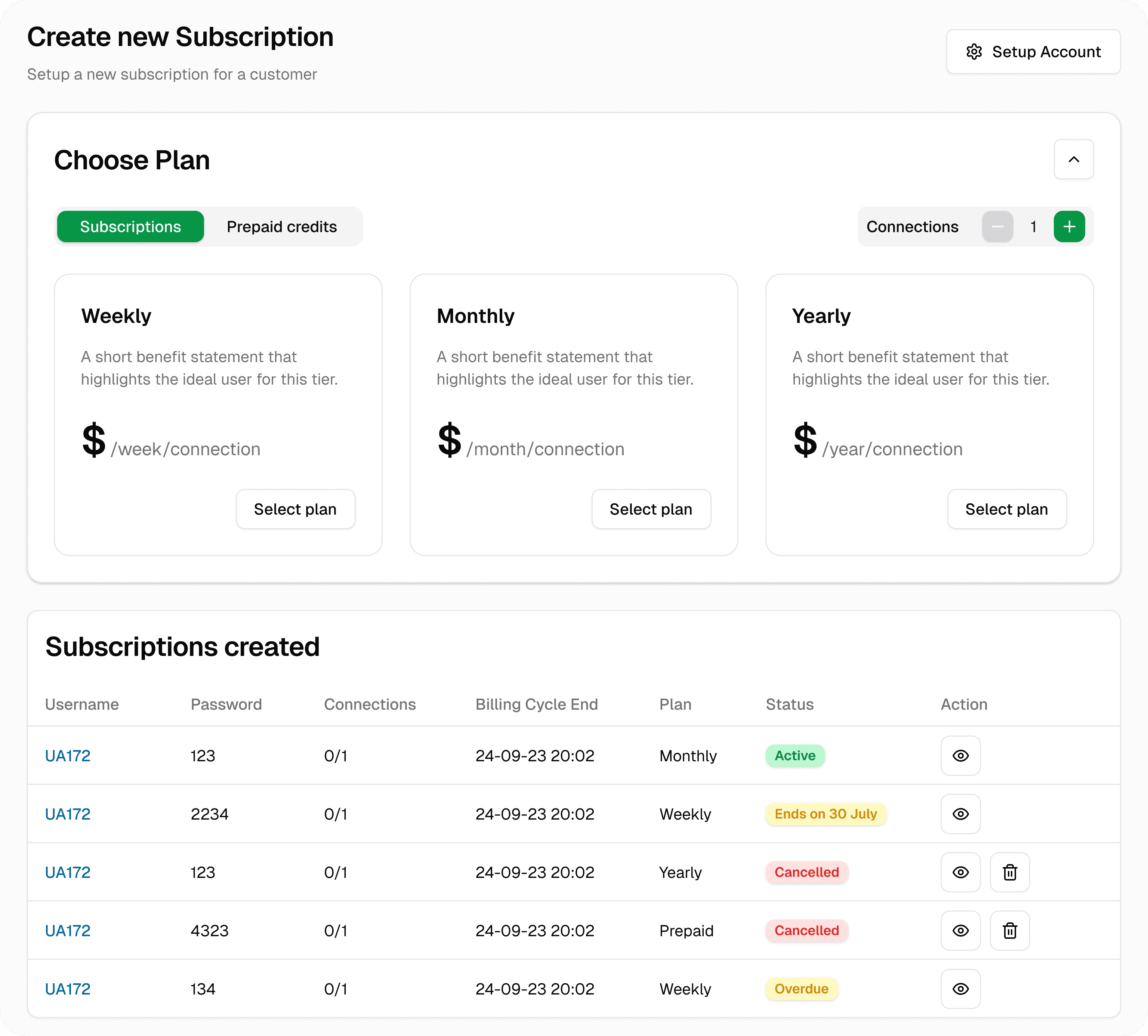The image size is (1148, 1036).
Task: Open the UA172 link in the Overdue row
Action: coord(68,989)
